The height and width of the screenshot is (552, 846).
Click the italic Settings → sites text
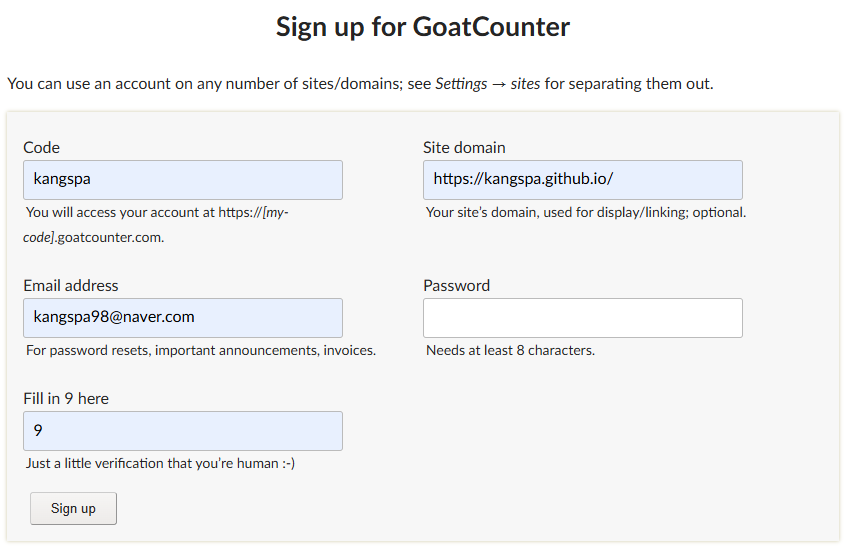pyautogui.click(x=488, y=84)
